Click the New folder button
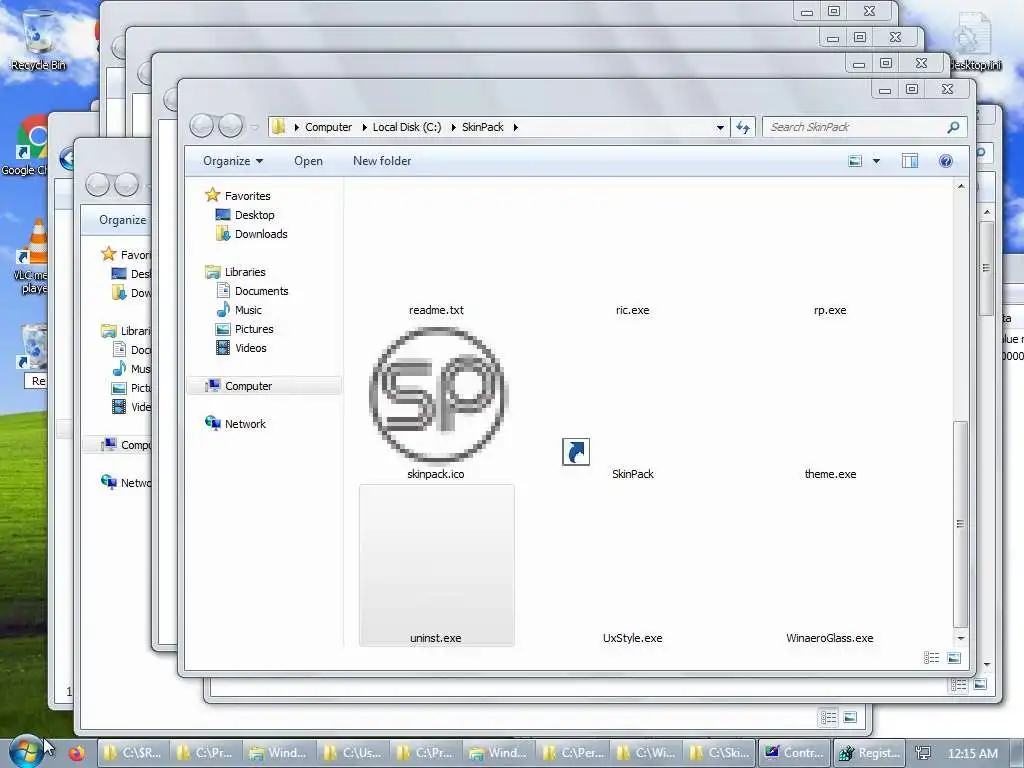The height and width of the screenshot is (768, 1024). pos(382,161)
